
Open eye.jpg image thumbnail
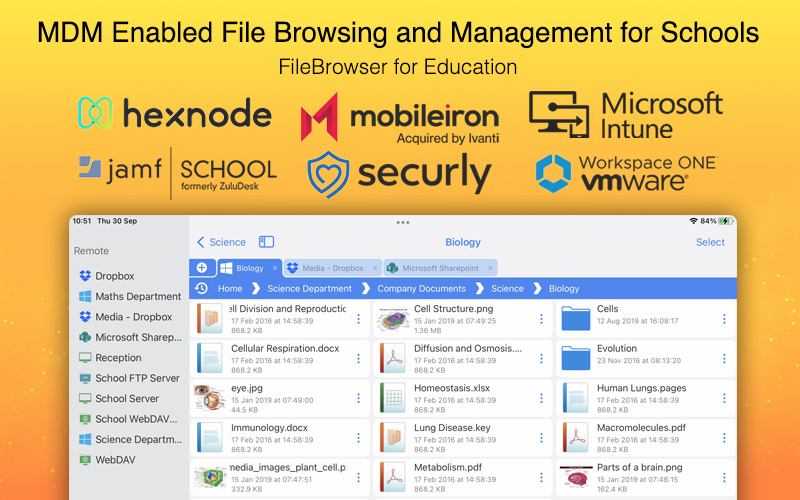(210, 398)
